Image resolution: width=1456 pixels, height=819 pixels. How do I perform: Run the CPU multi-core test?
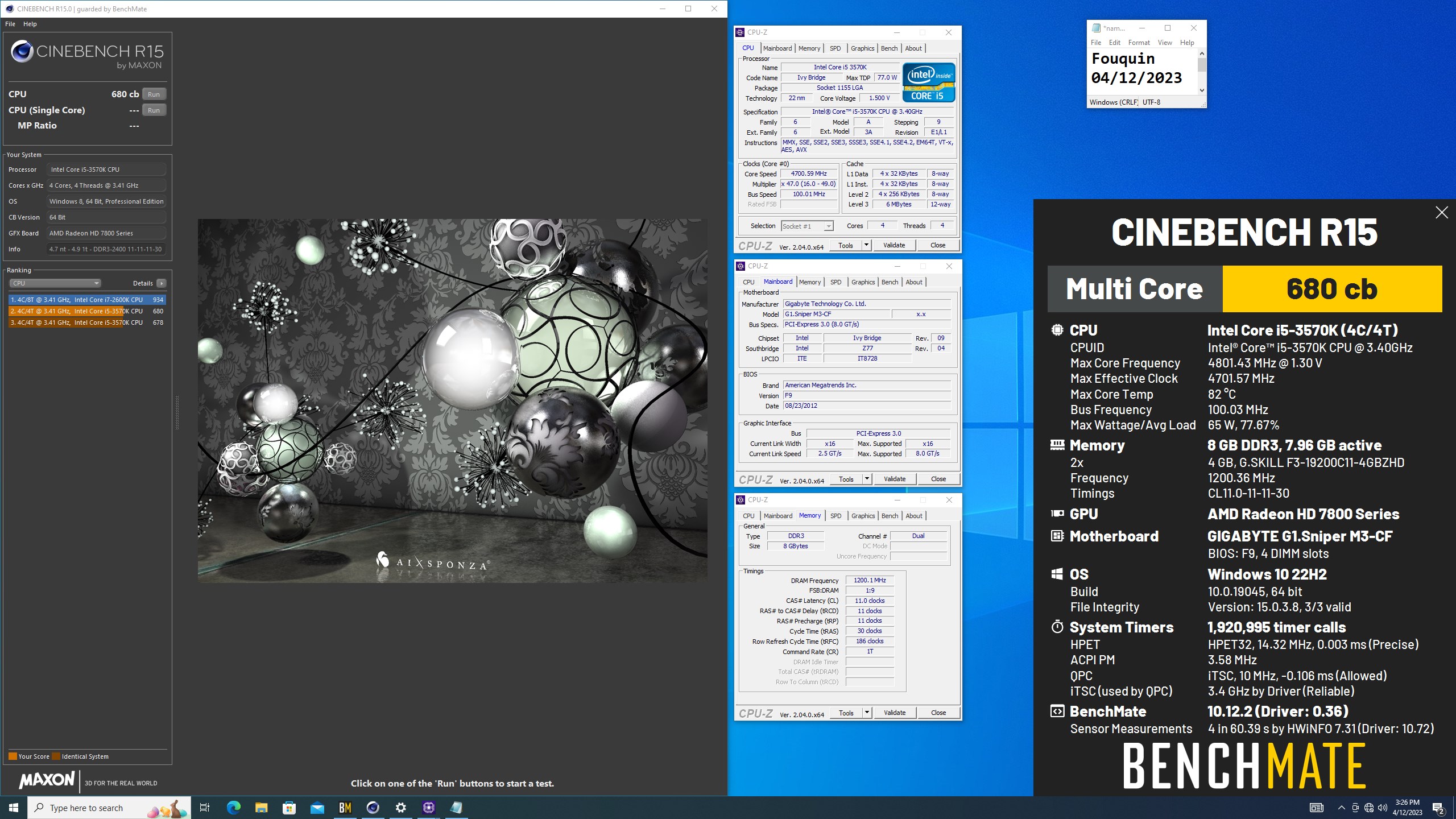[154, 94]
